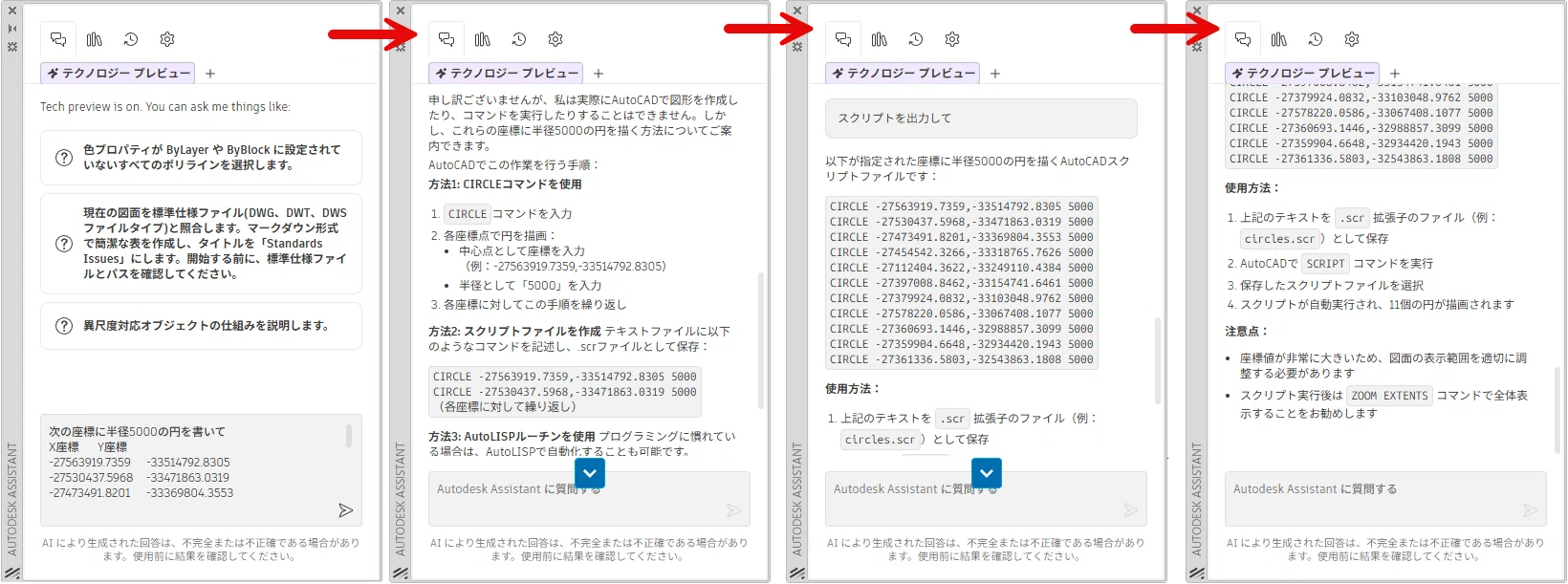Viewport: 1568px width, 584px height.
Task: Click the ZOOM EXTENTS command chip
Action: (x=1390, y=396)
